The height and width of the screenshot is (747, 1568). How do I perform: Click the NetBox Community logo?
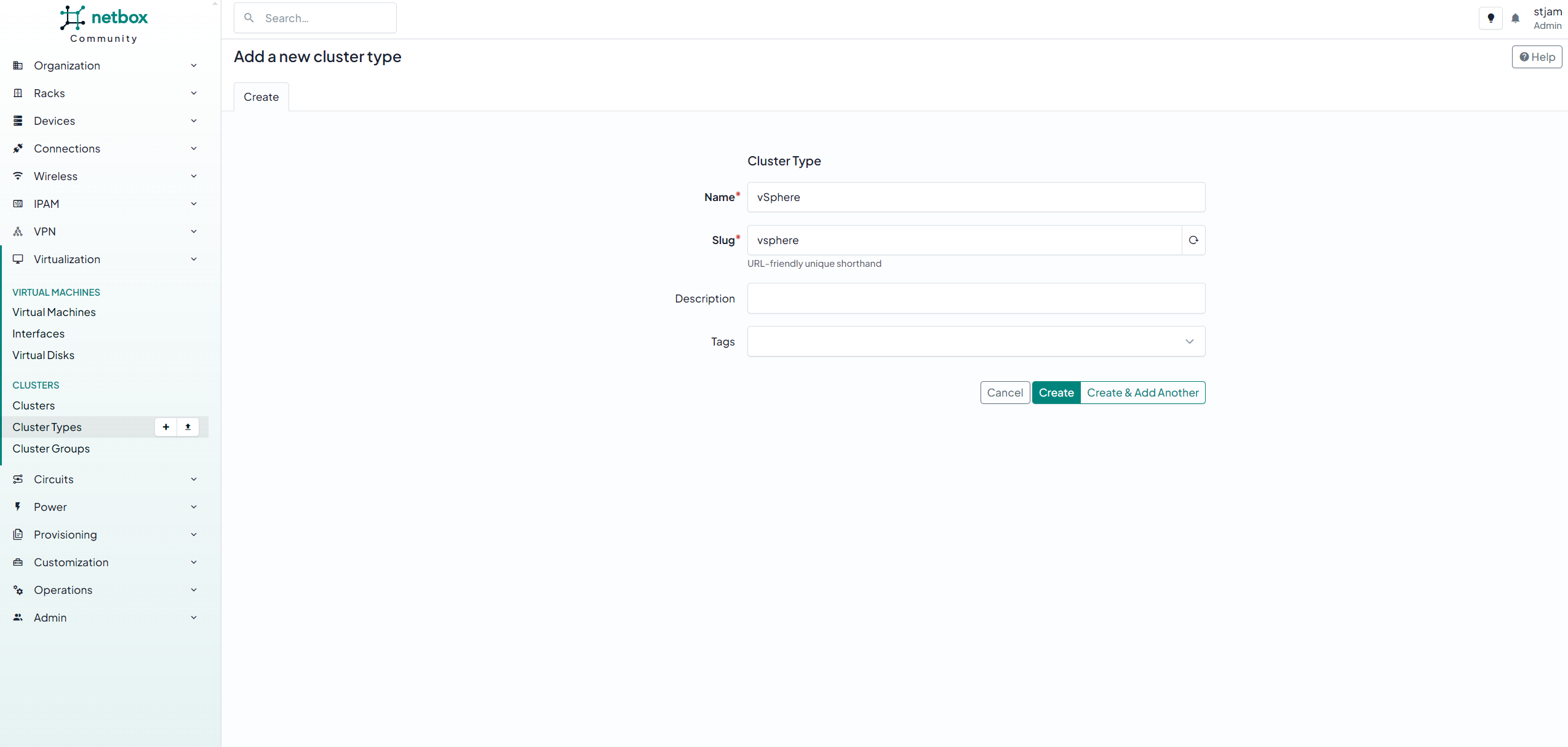click(104, 24)
